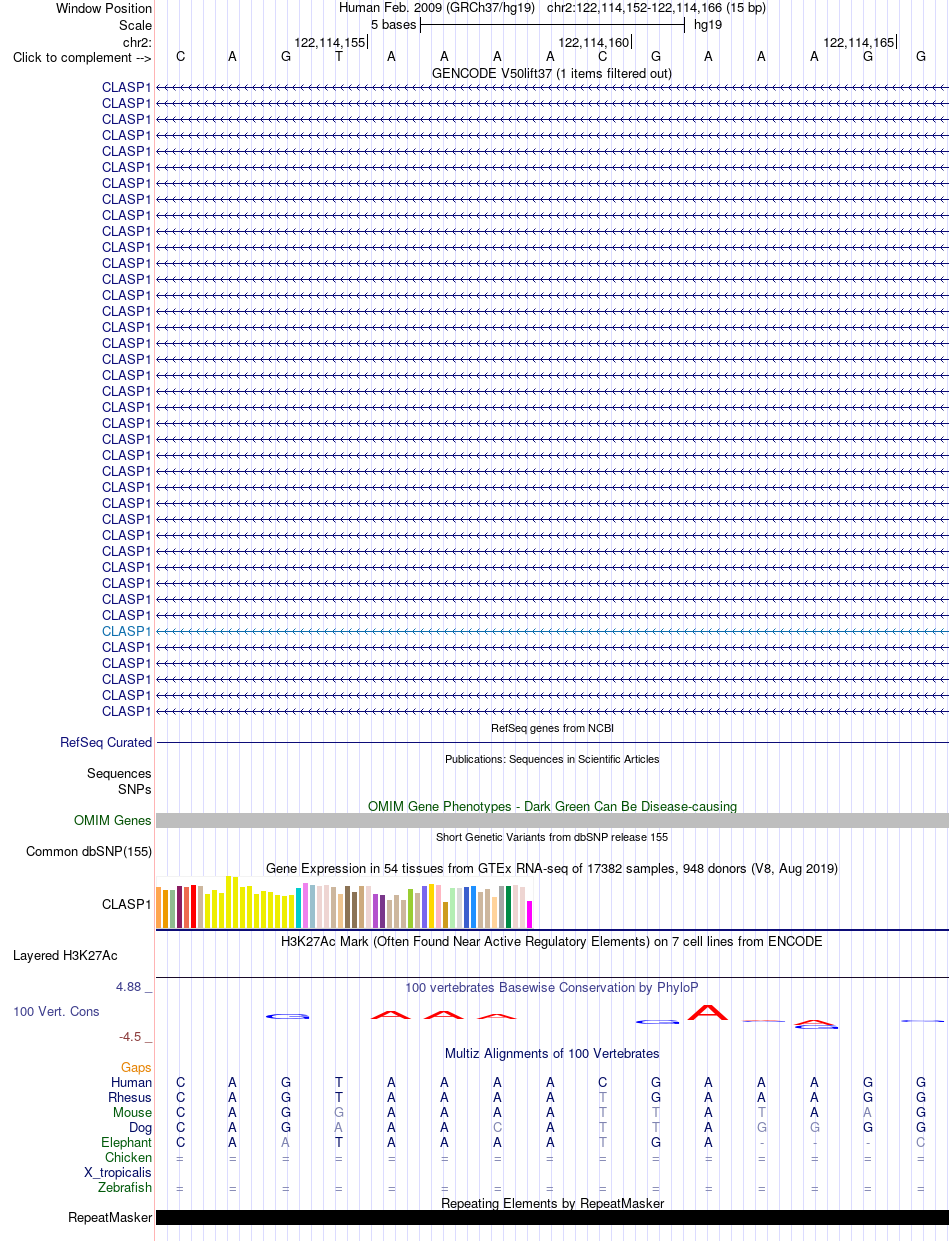Open the H3K27Ac Mark track title
The width and height of the screenshot is (950, 1241).
(552, 941)
